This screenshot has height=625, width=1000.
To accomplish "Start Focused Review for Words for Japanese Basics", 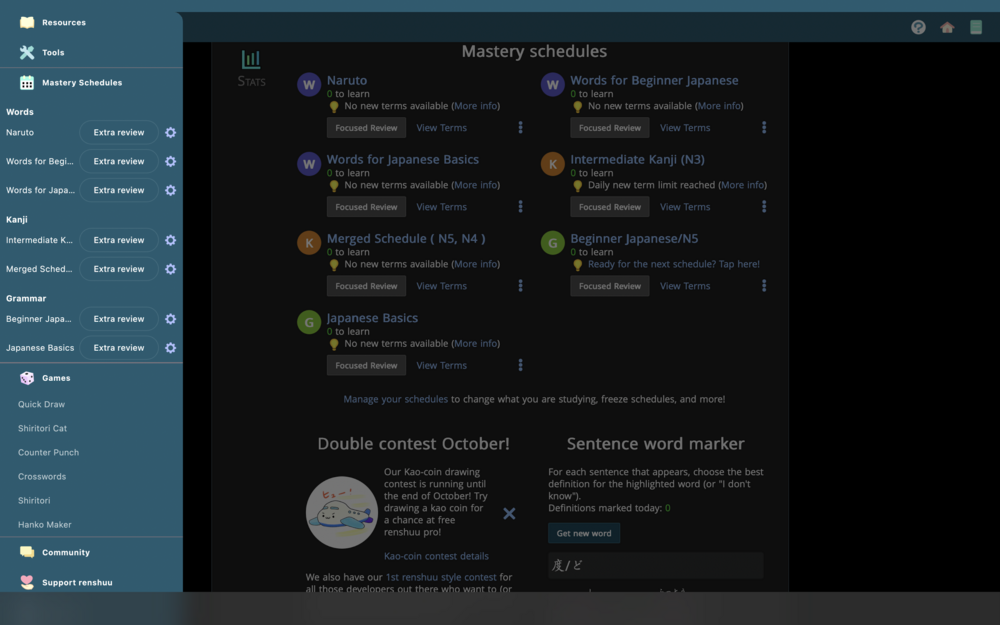I will 366,207.
